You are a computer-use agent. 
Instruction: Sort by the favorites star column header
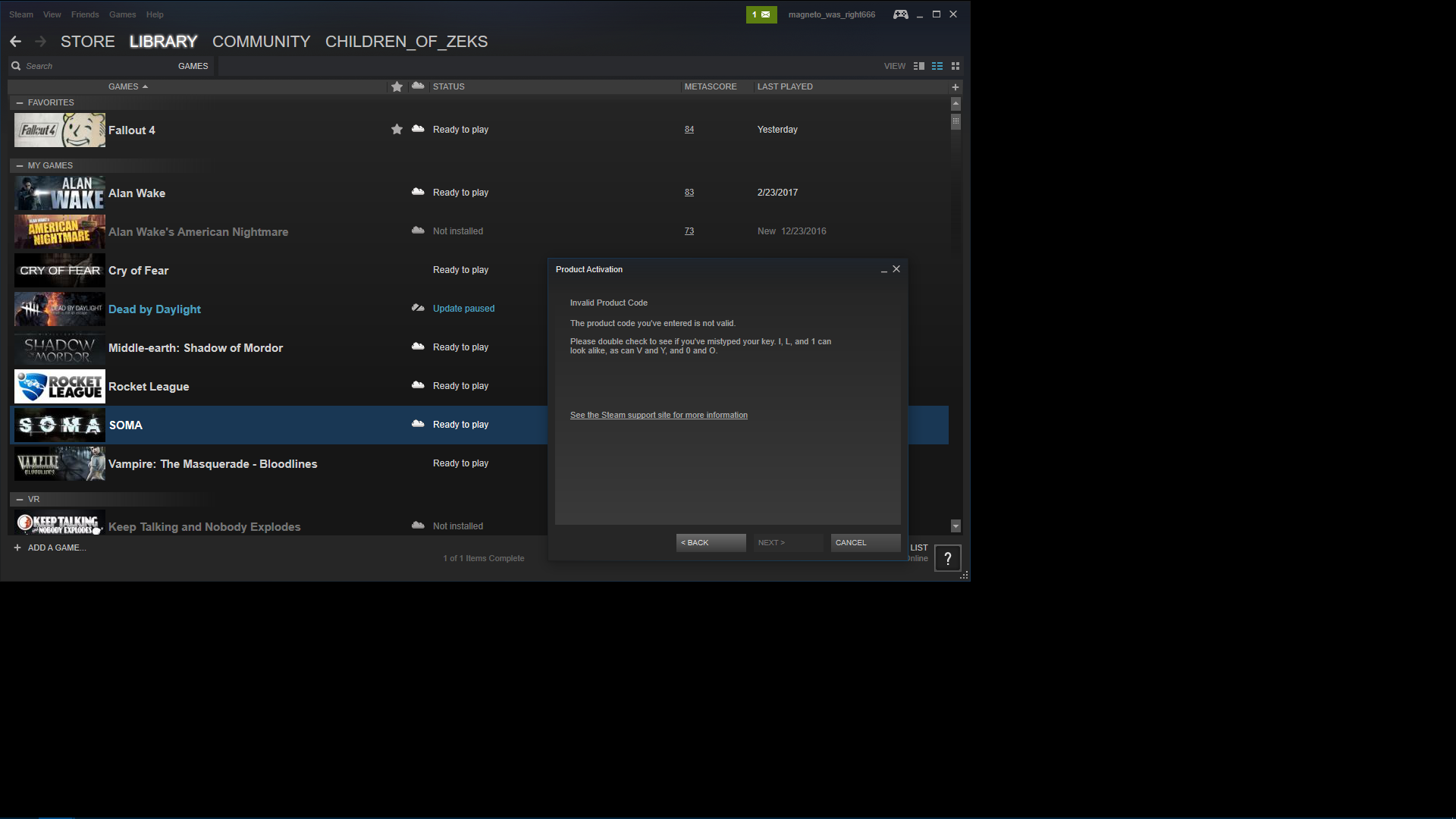[x=397, y=86]
